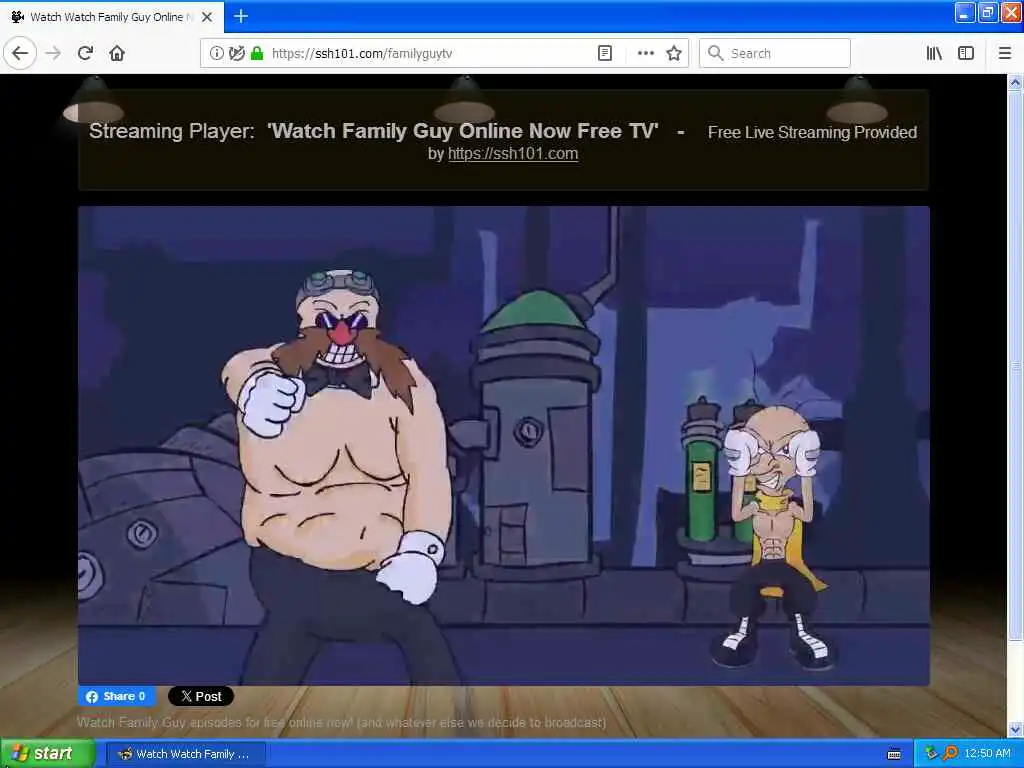Click the magnifier icon in system tray

(x=950, y=754)
